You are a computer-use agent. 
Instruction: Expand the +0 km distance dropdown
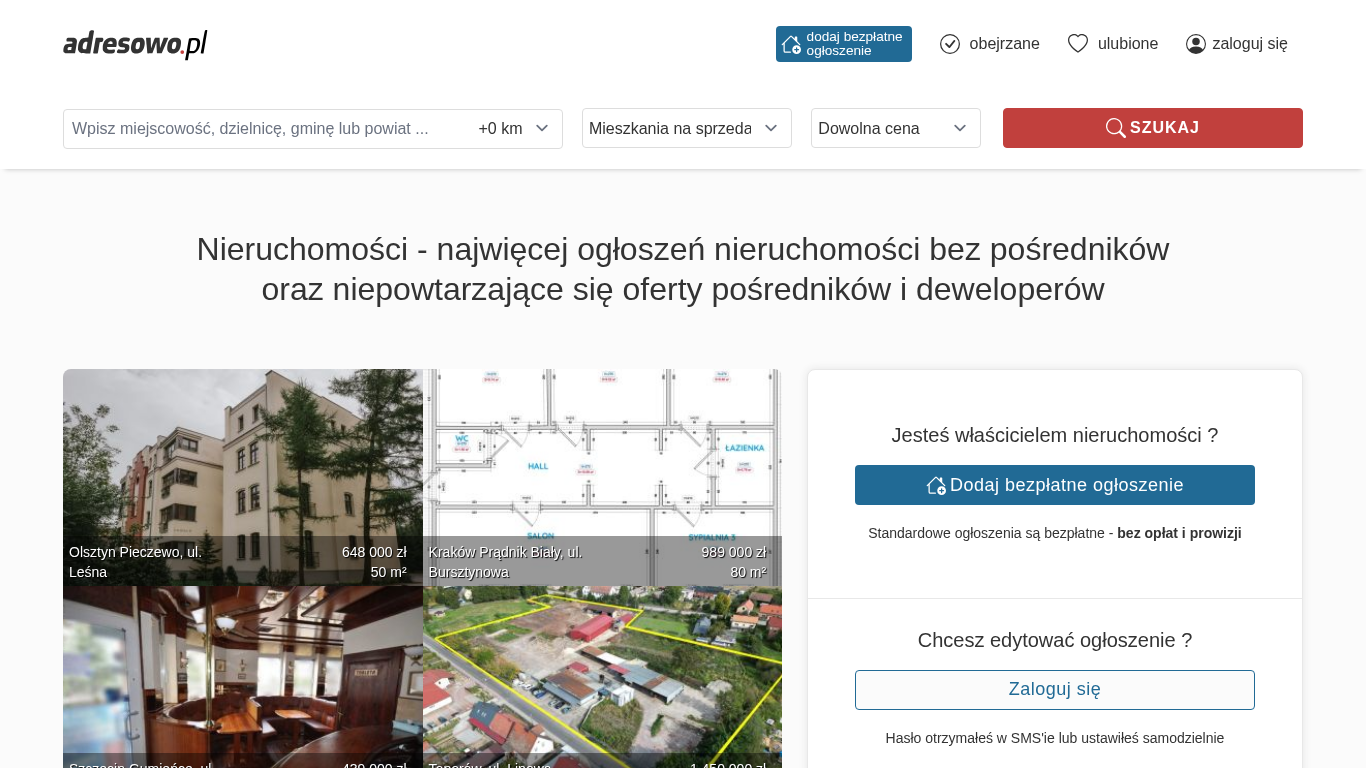click(x=514, y=129)
